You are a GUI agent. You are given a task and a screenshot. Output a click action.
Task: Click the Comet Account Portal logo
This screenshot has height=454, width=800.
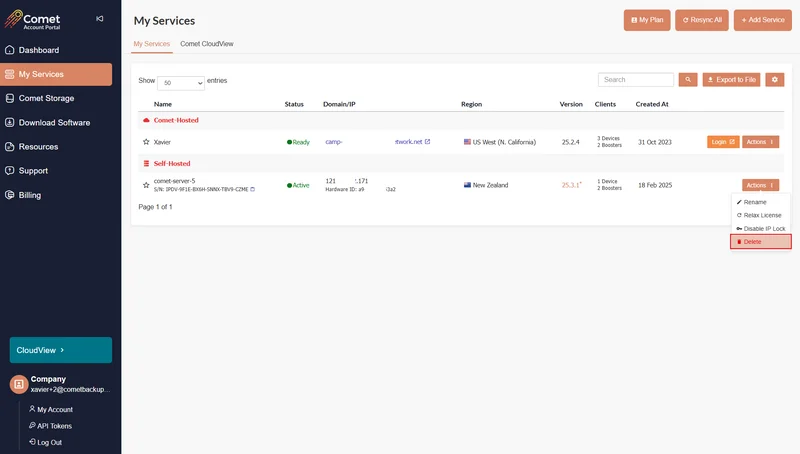tap(32, 19)
